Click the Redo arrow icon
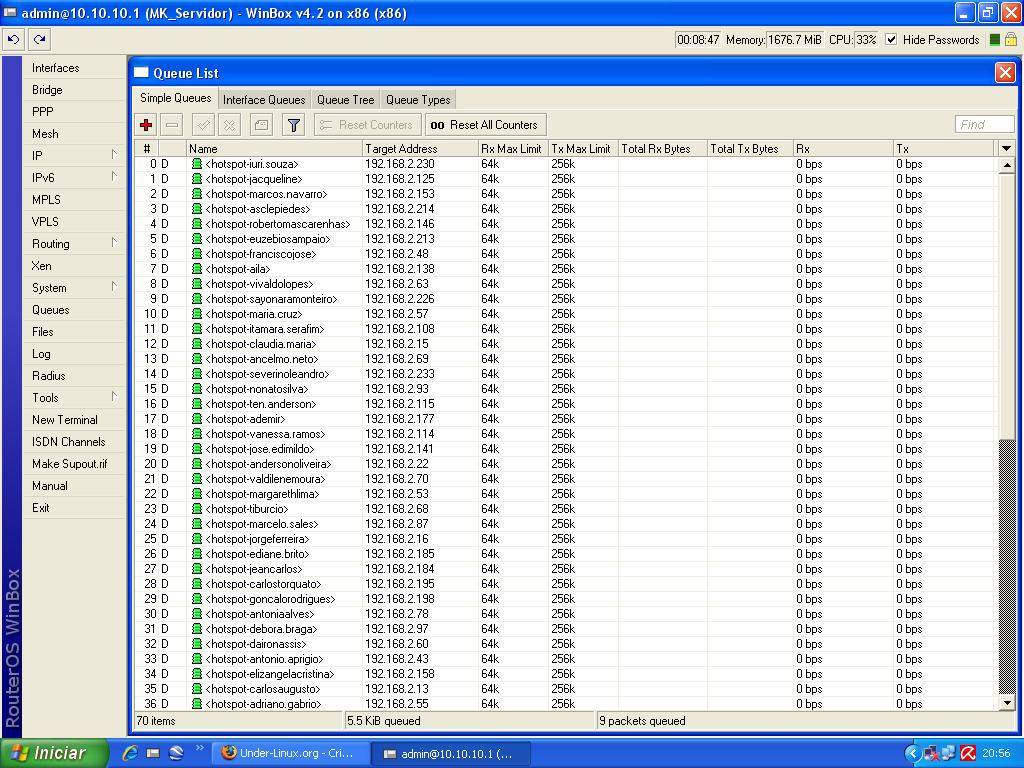 (39, 40)
